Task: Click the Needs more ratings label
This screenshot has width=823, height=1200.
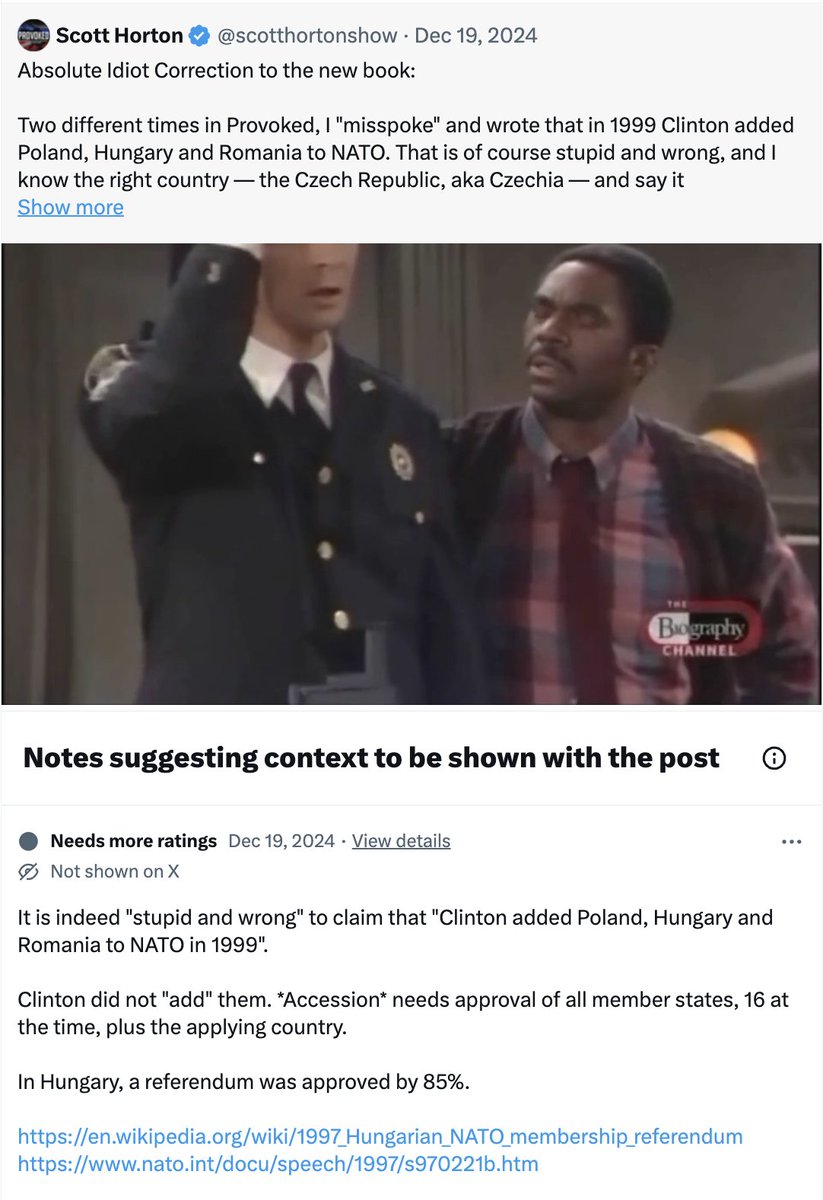Action: coord(133,841)
